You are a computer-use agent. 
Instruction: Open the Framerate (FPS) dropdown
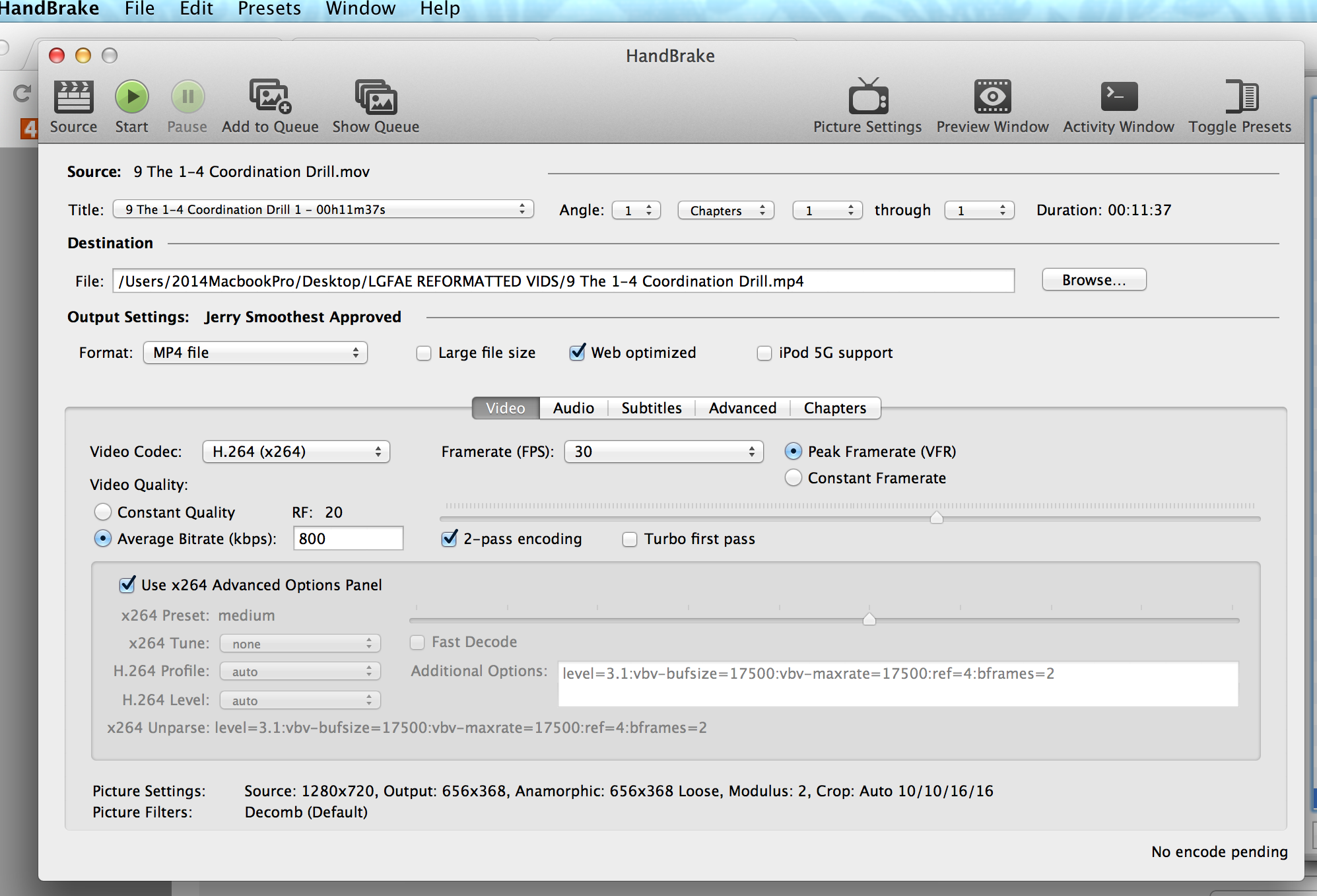pos(664,452)
